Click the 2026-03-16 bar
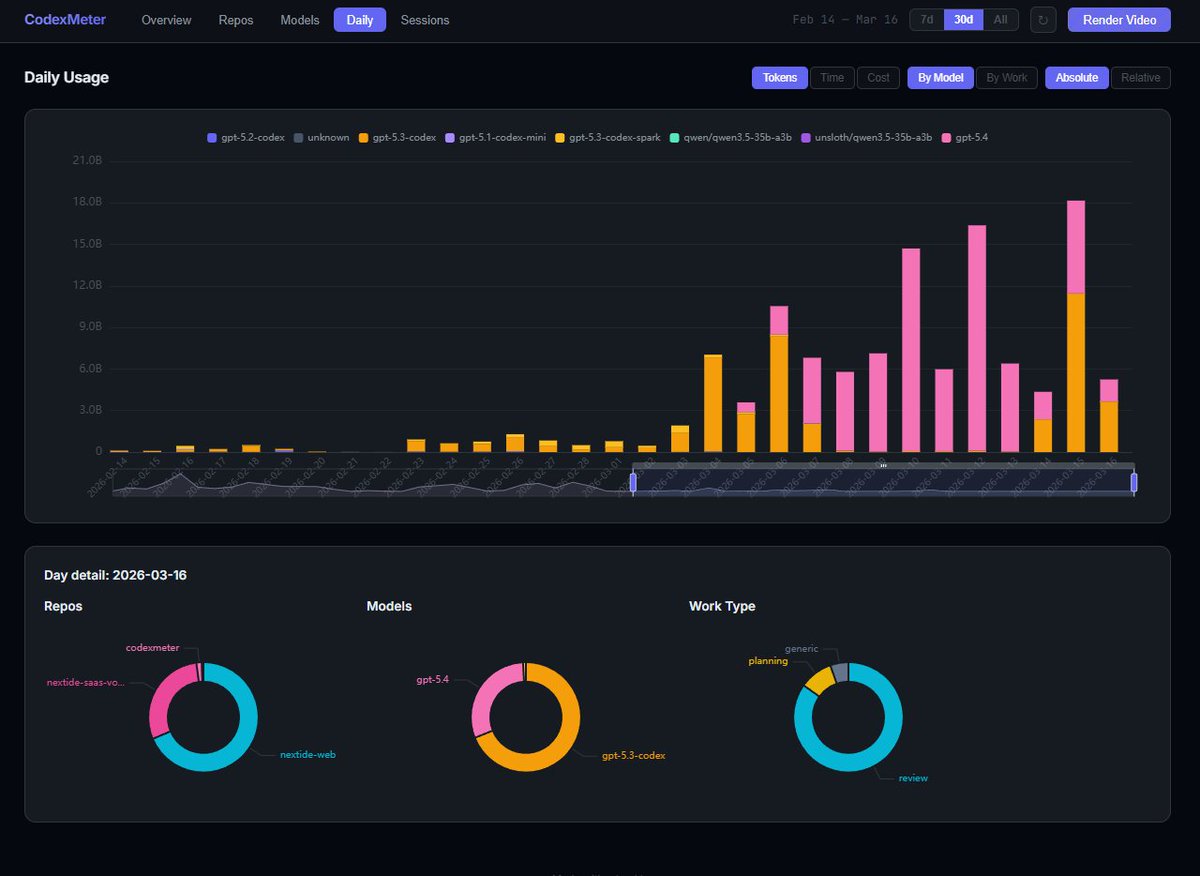 1109,416
